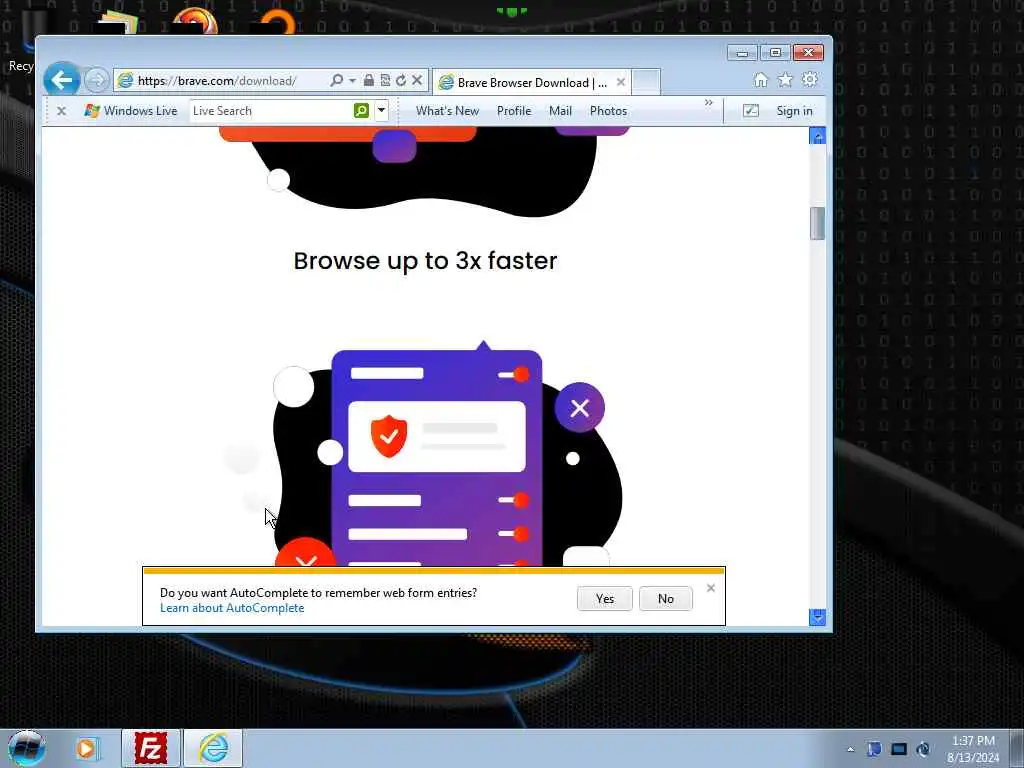Open Favorites with the star icon

coord(785,80)
